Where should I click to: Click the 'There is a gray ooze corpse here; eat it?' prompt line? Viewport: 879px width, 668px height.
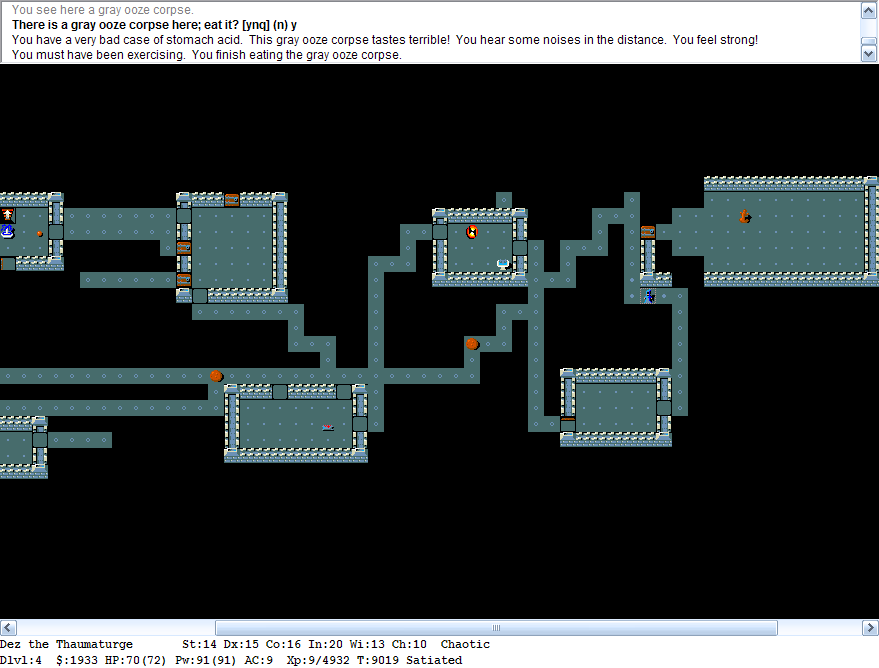click(154, 25)
